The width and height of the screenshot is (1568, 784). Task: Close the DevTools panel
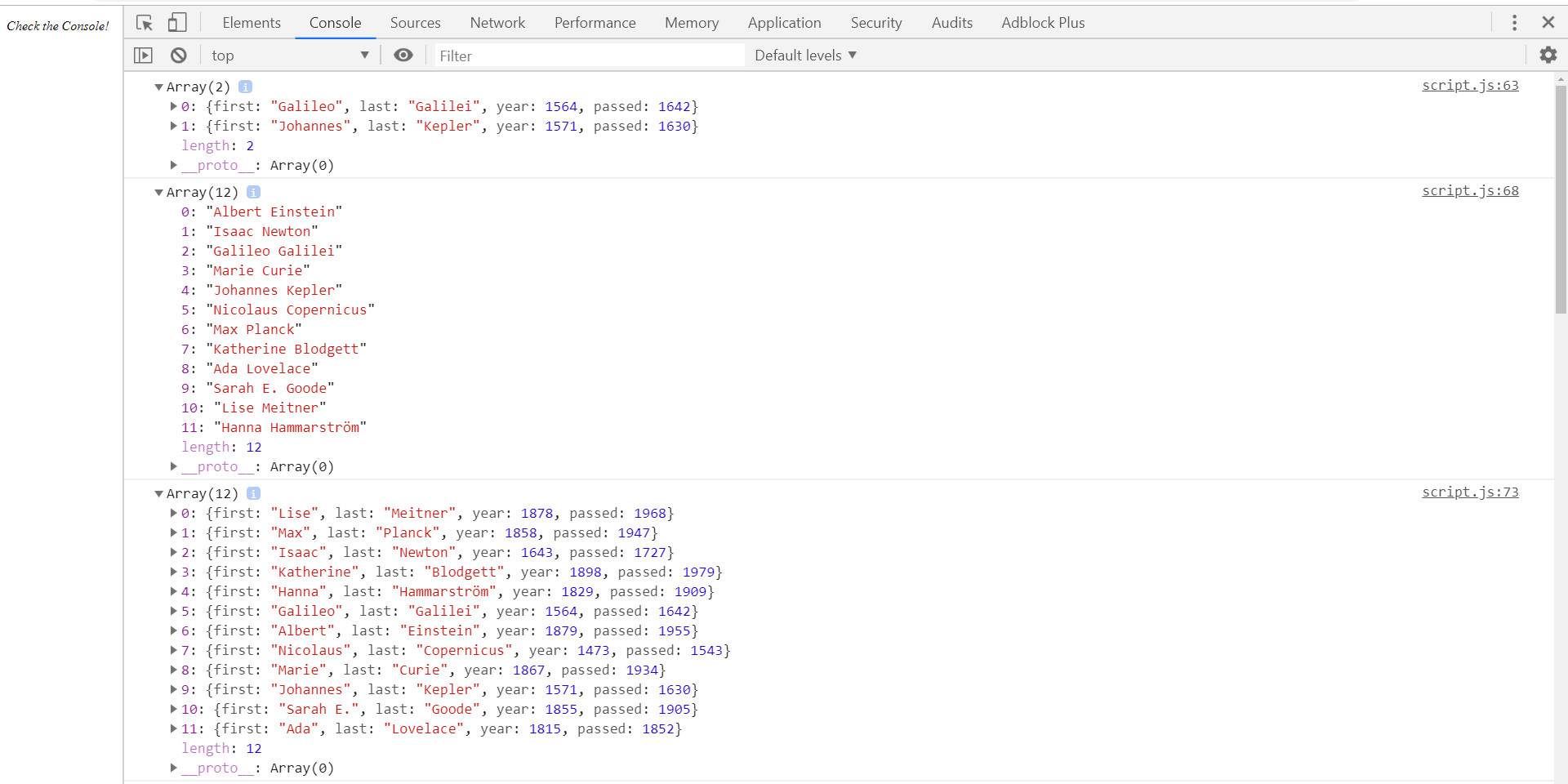point(1548,23)
